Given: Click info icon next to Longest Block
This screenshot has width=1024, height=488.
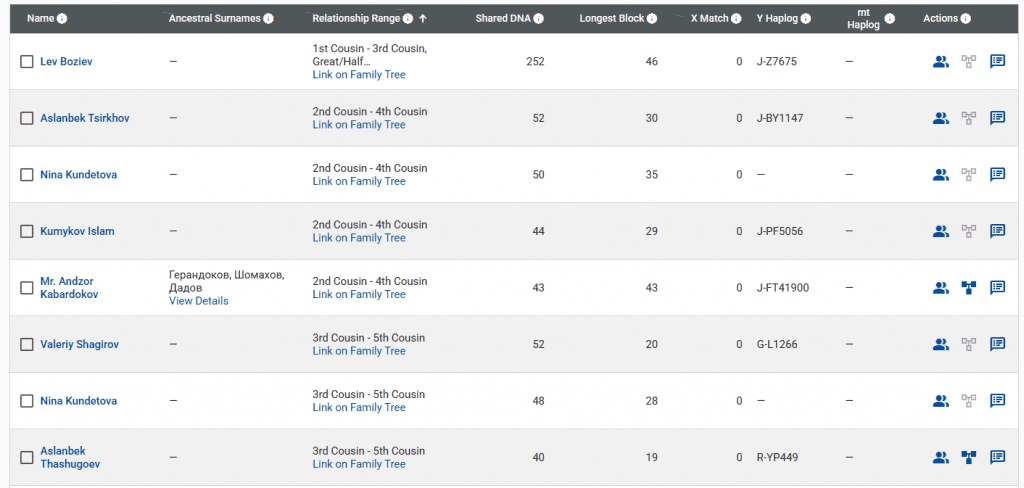Looking at the screenshot, I should pyautogui.click(x=652, y=19).
